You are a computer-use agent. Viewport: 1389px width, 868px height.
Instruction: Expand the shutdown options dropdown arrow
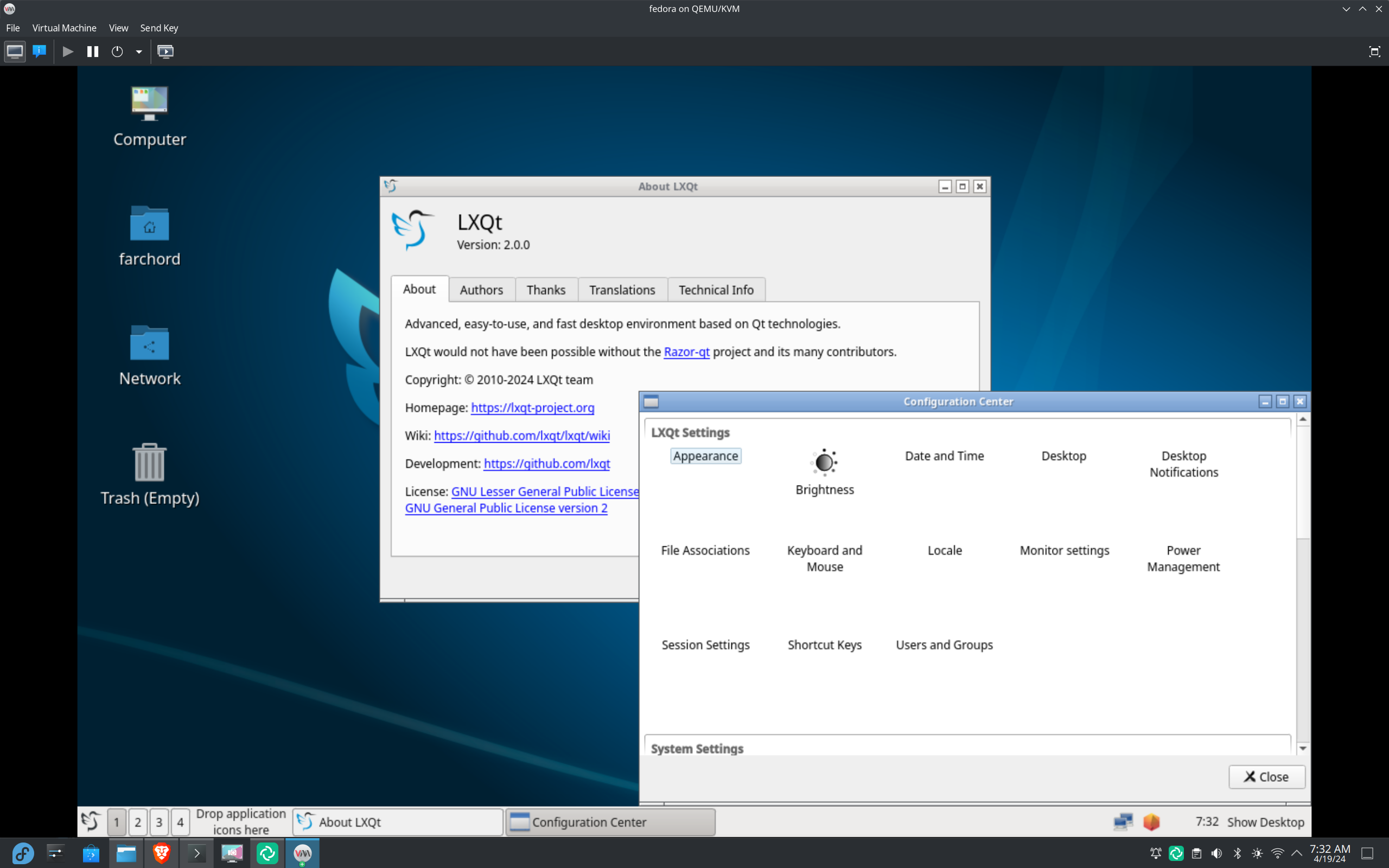[x=139, y=52]
